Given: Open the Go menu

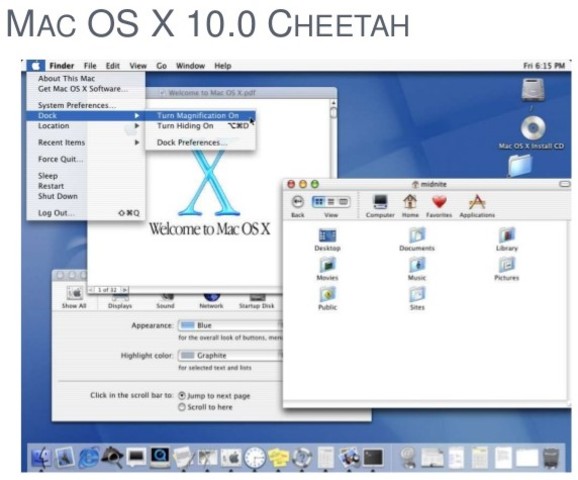Looking at the screenshot, I should pos(161,66).
